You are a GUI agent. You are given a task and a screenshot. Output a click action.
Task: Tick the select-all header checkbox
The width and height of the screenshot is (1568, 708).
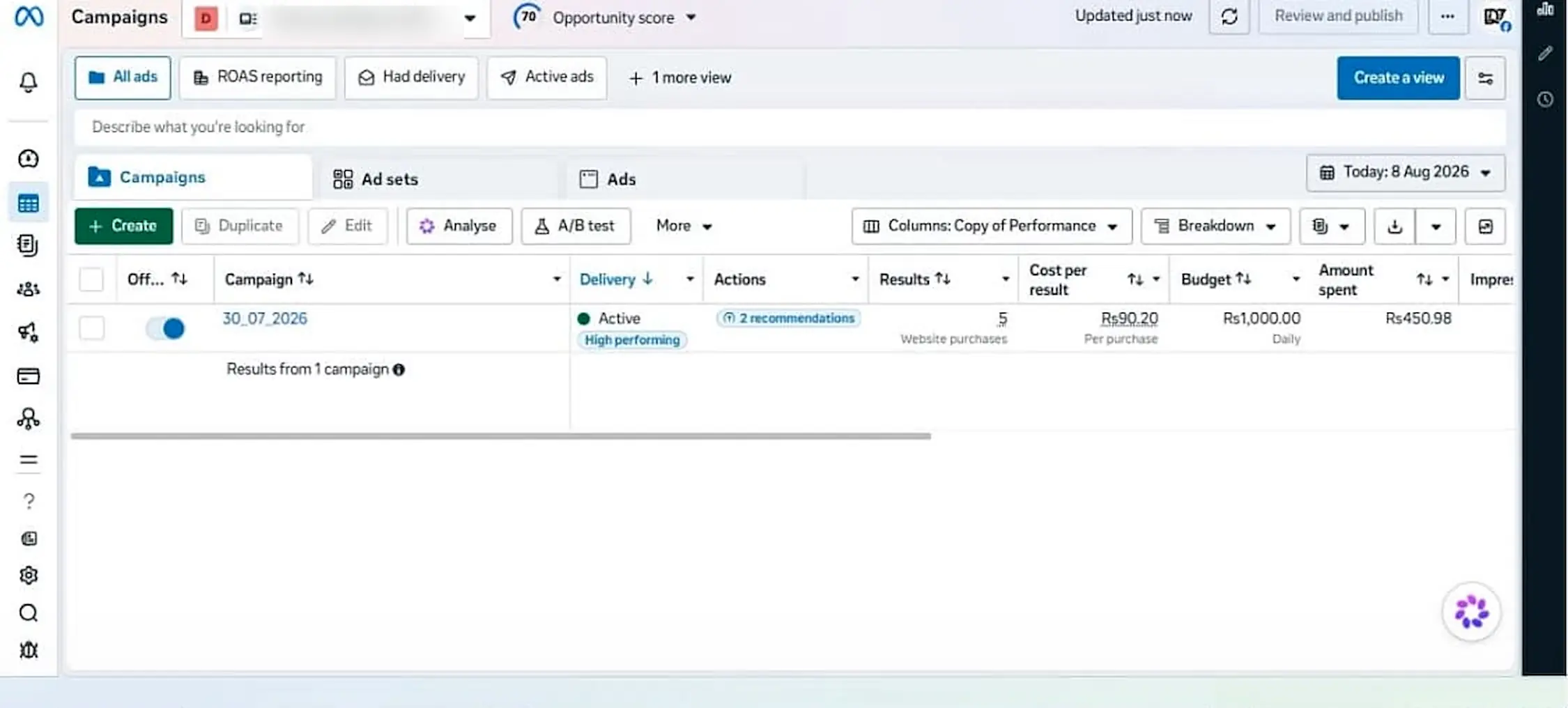92,279
